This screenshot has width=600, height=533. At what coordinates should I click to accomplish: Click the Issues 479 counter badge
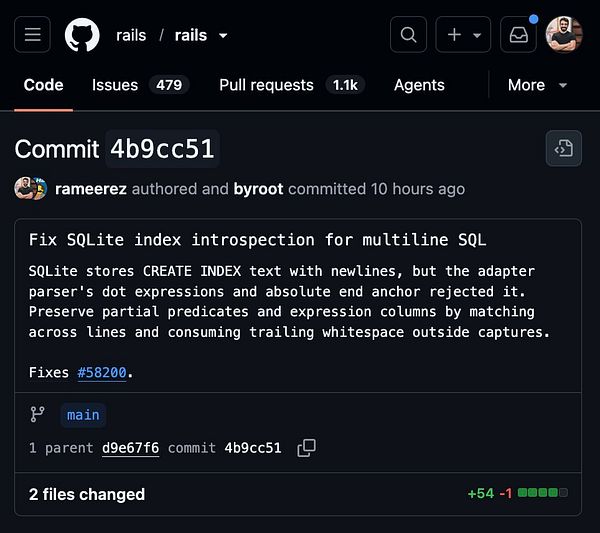pos(169,85)
